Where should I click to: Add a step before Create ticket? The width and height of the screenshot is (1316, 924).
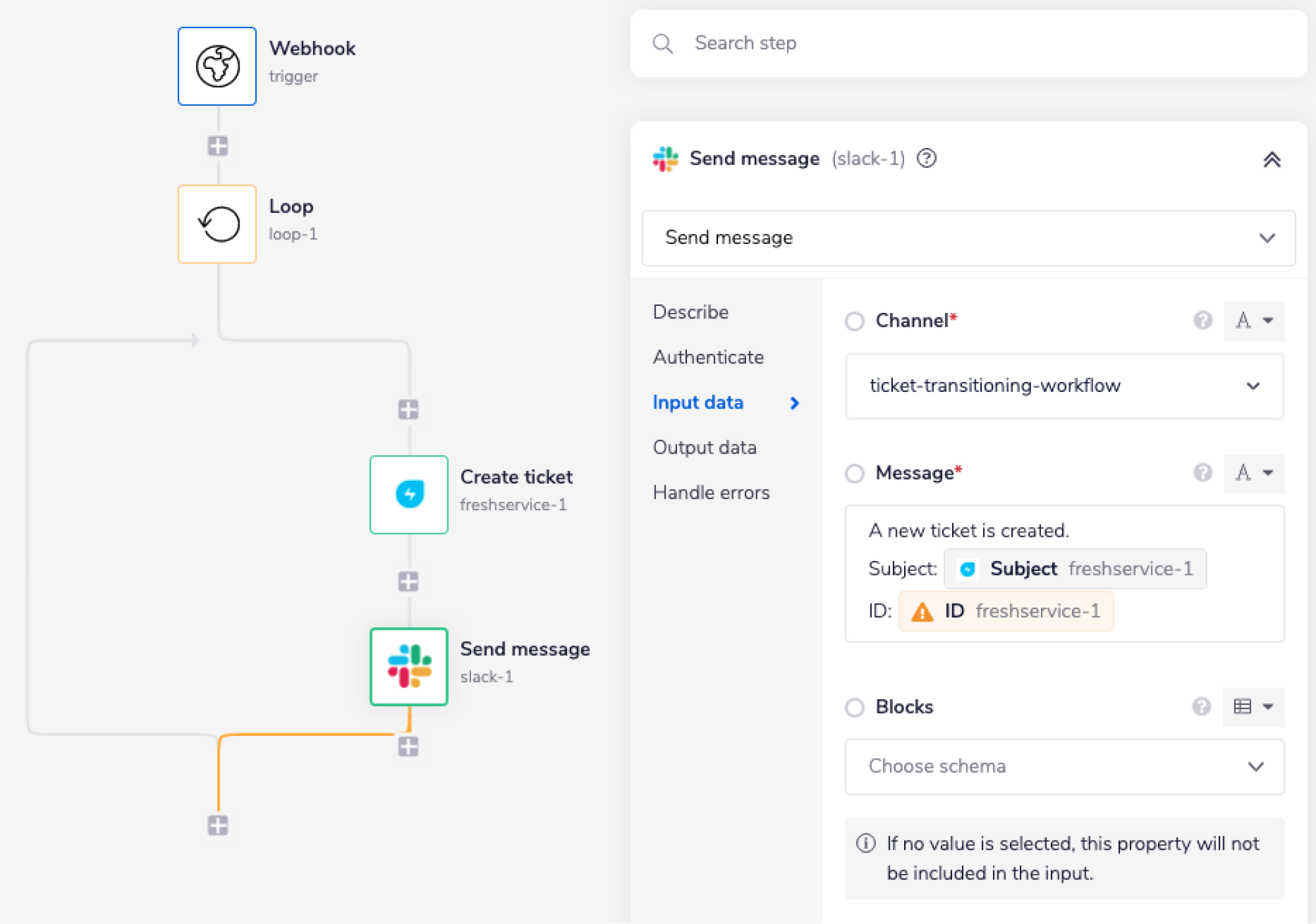point(409,410)
